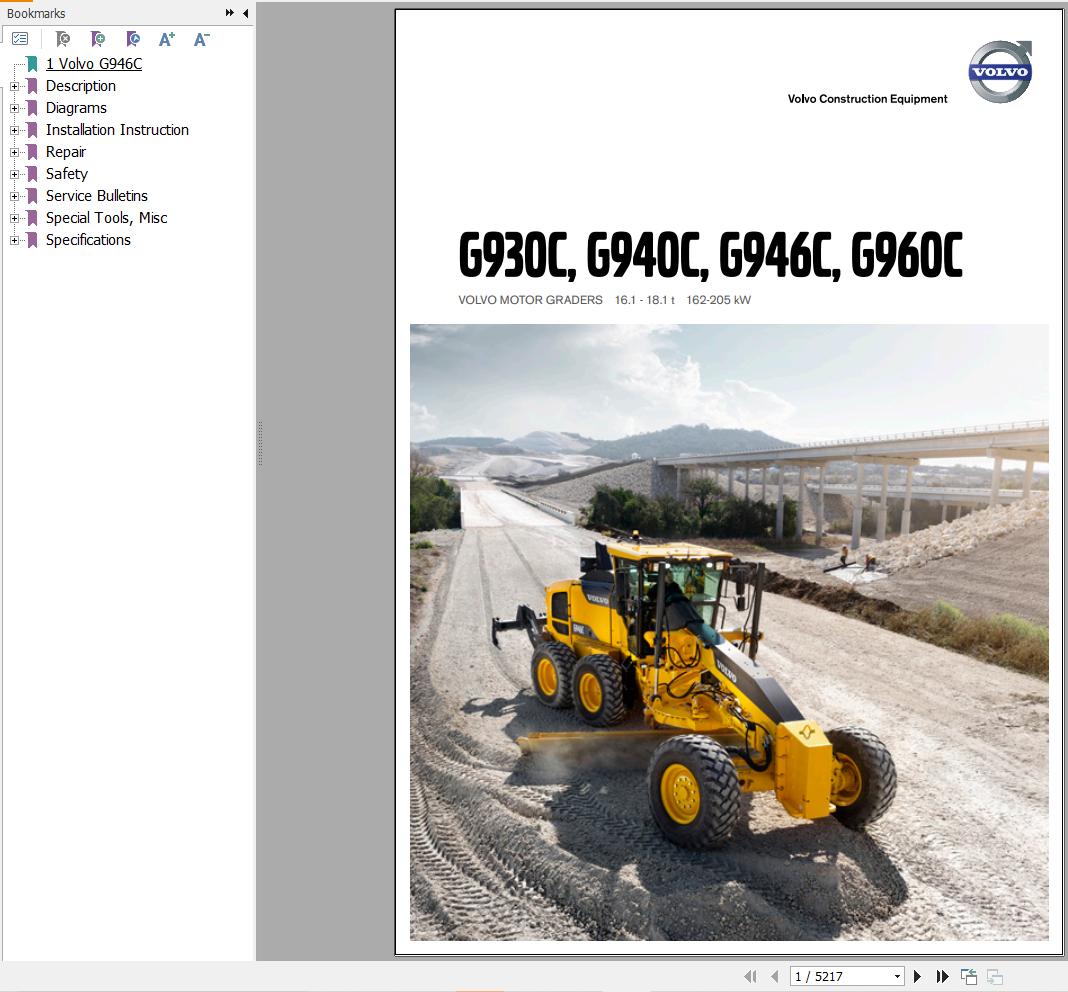
Task: Expand the Repair bookmark
Action: [14, 153]
